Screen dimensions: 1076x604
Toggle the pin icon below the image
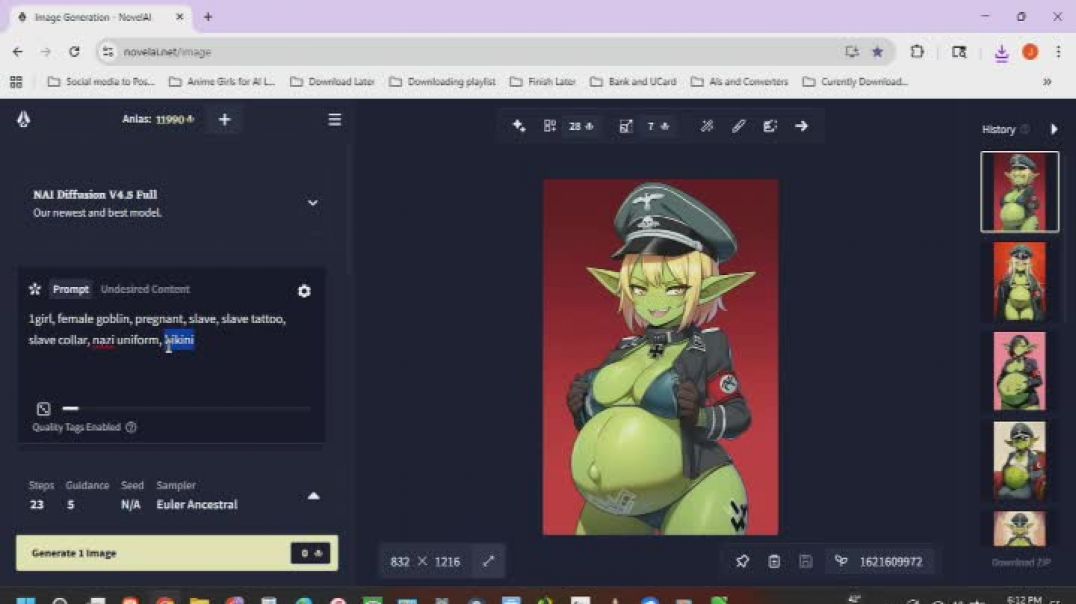click(x=742, y=562)
